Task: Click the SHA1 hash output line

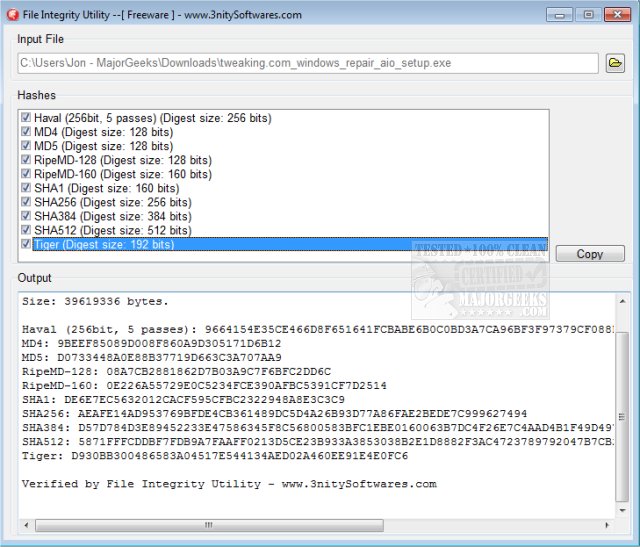Action: pos(183,400)
